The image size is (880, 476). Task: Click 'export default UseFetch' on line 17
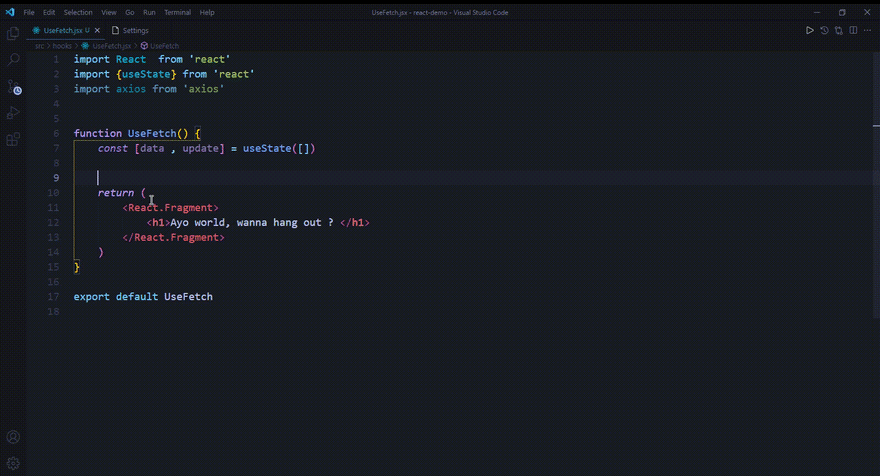[143, 297]
